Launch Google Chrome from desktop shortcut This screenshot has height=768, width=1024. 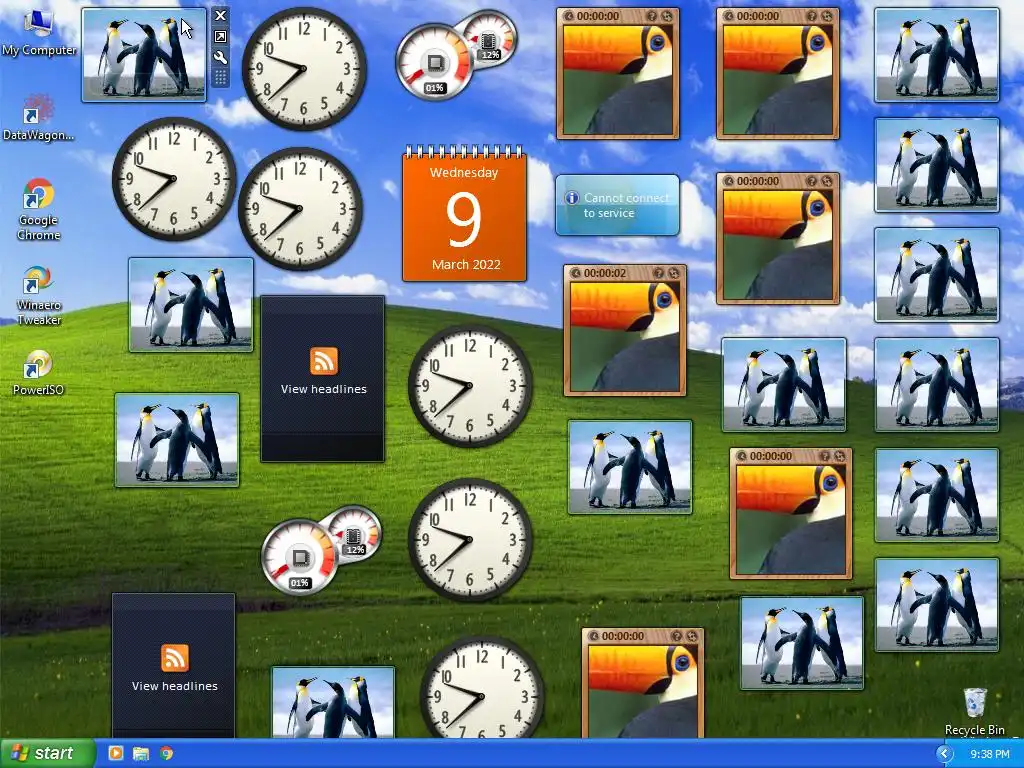point(39,209)
